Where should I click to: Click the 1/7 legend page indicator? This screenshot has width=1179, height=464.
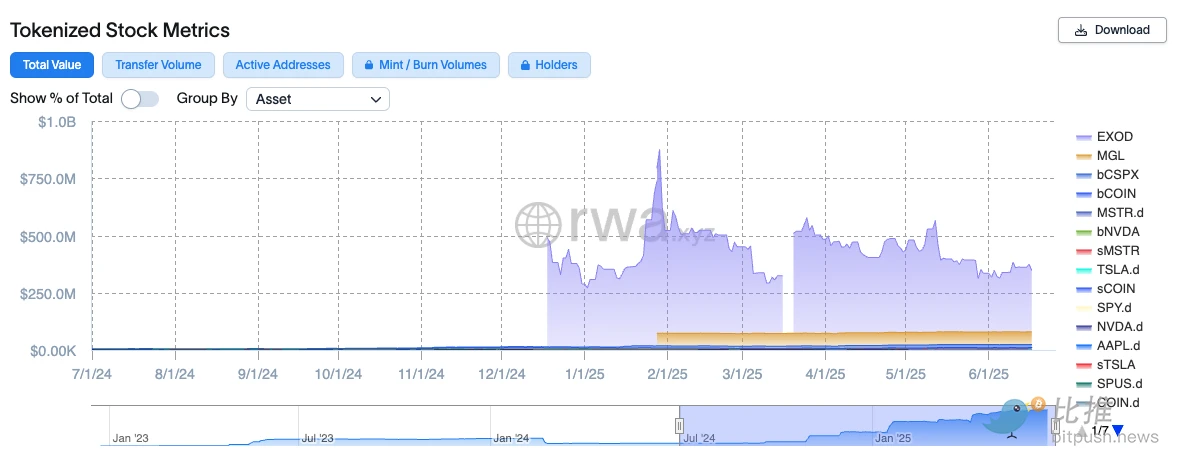[x=1099, y=431]
